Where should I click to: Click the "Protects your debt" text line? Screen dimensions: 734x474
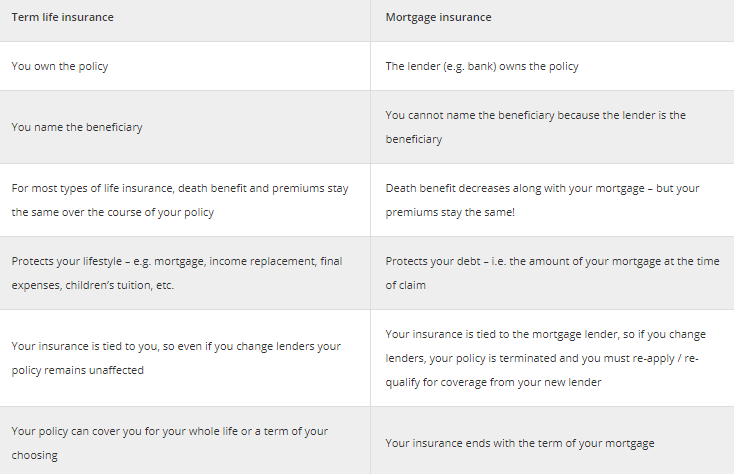[x=552, y=261]
